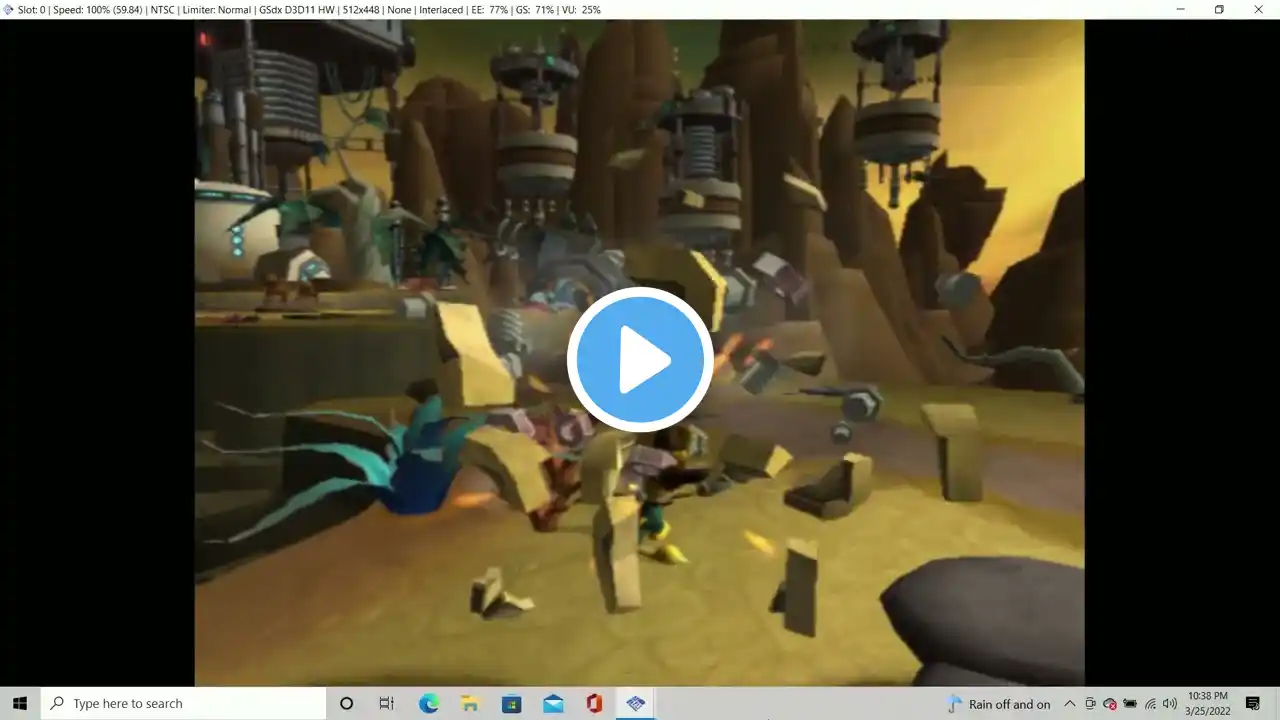This screenshot has width=1280, height=720.
Task: Minimize the PCSX2 game window
Action: 1180,9
